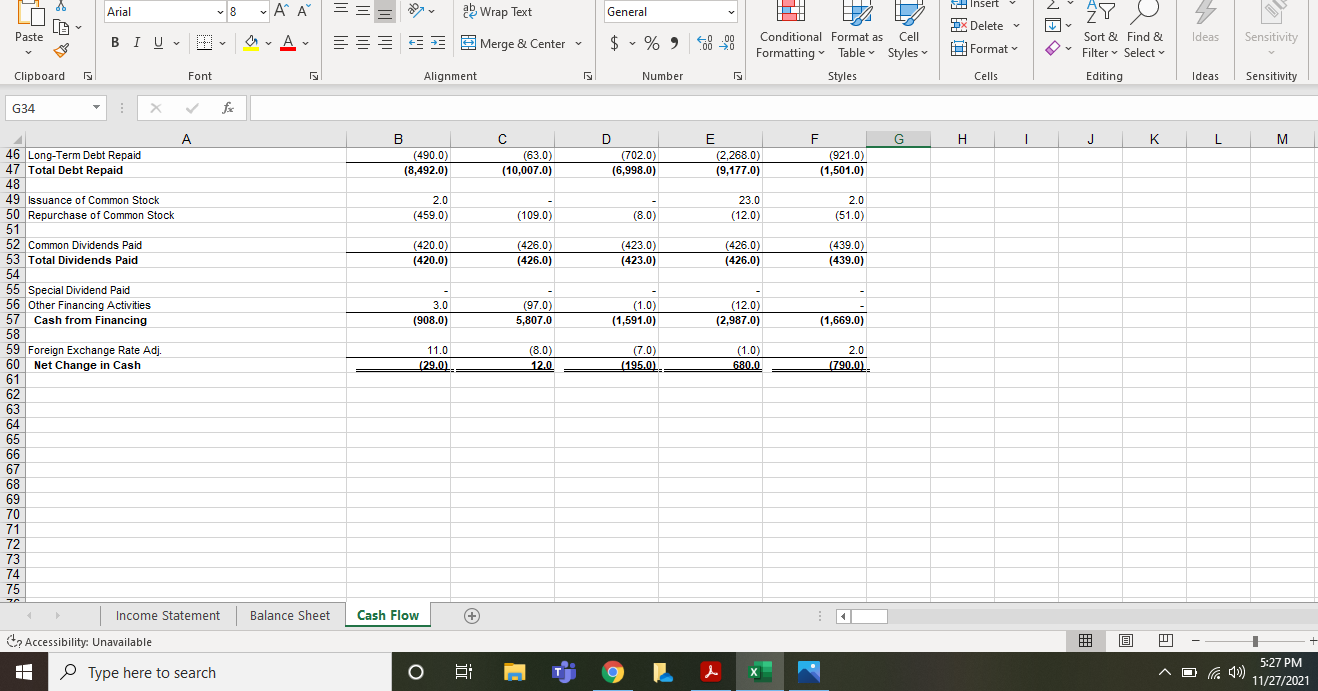This screenshot has width=1318, height=691.
Task: Toggle italic formatting
Action: click(x=136, y=43)
